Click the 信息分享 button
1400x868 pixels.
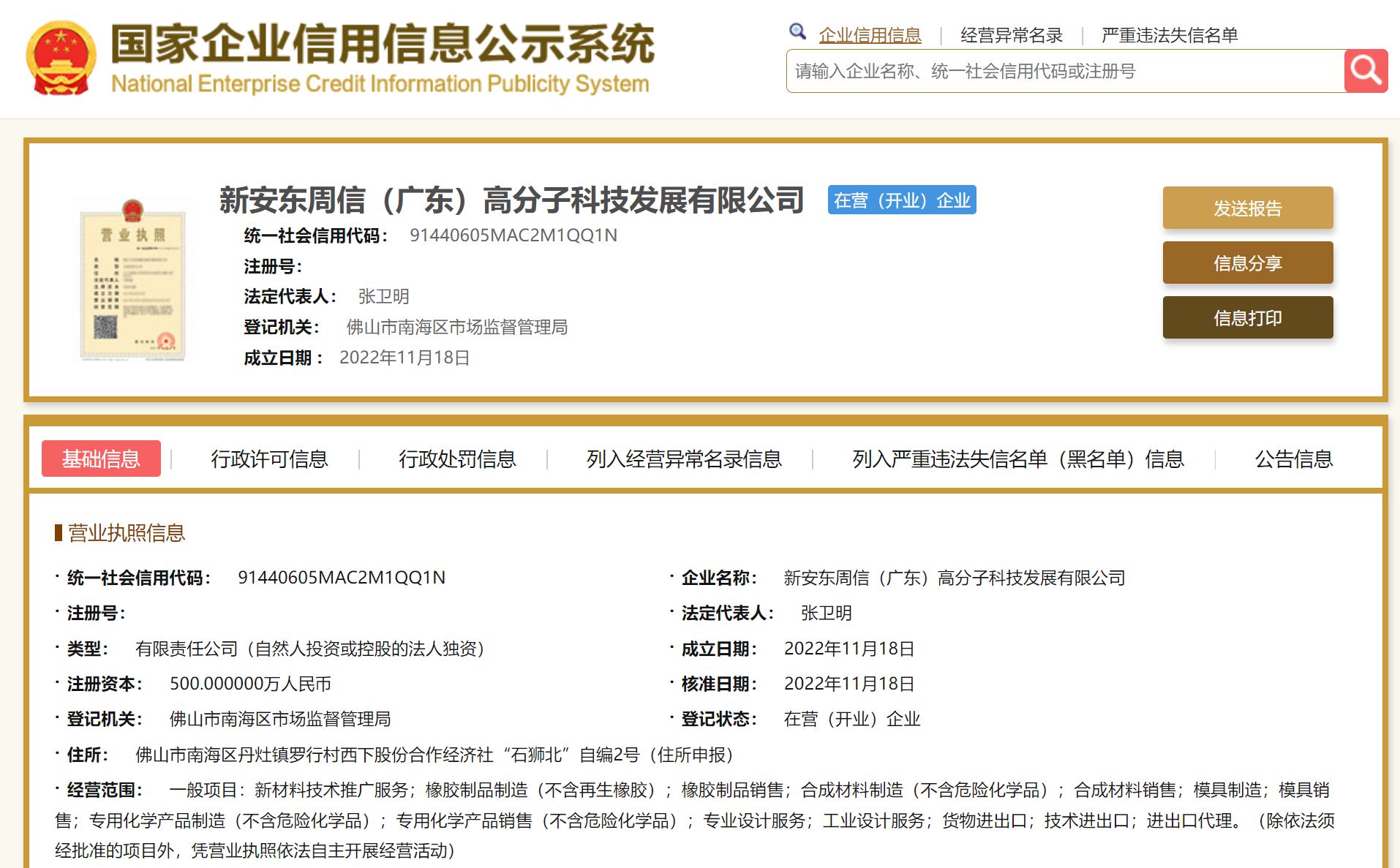point(1248,263)
